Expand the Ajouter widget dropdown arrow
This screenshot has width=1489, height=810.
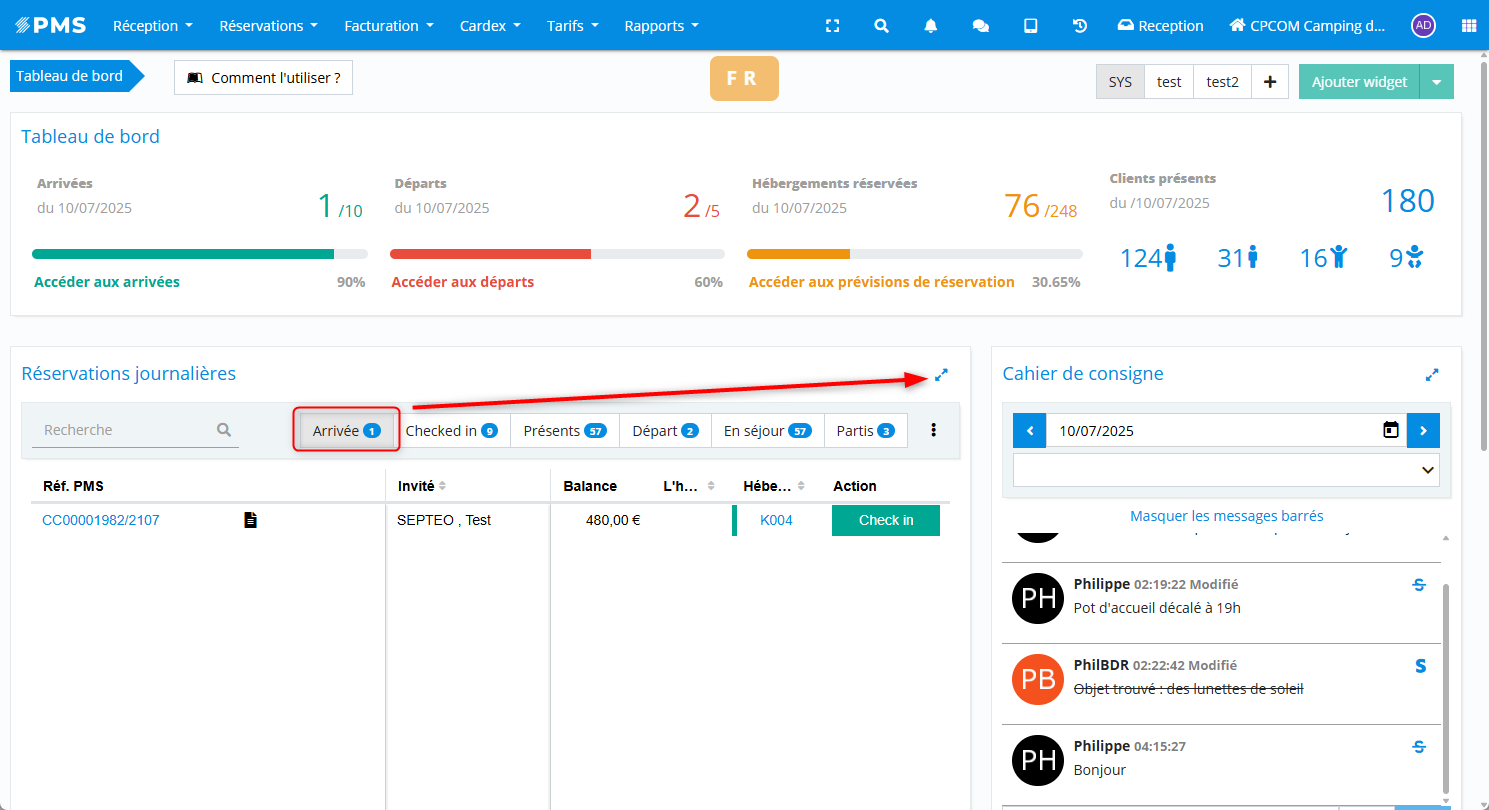point(1436,82)
